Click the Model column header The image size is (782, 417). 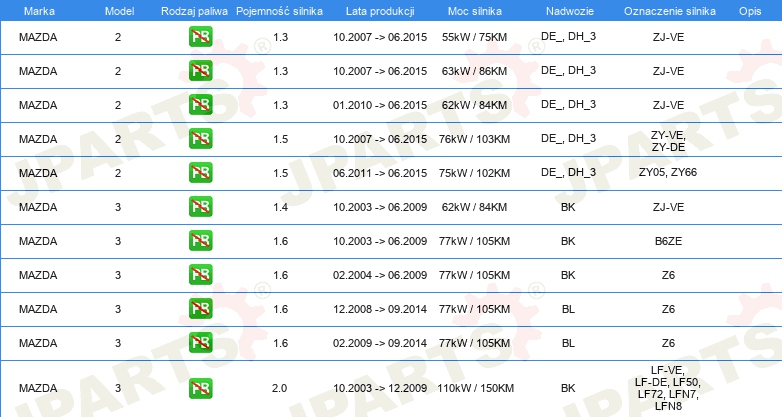click(x=119, y=11)
